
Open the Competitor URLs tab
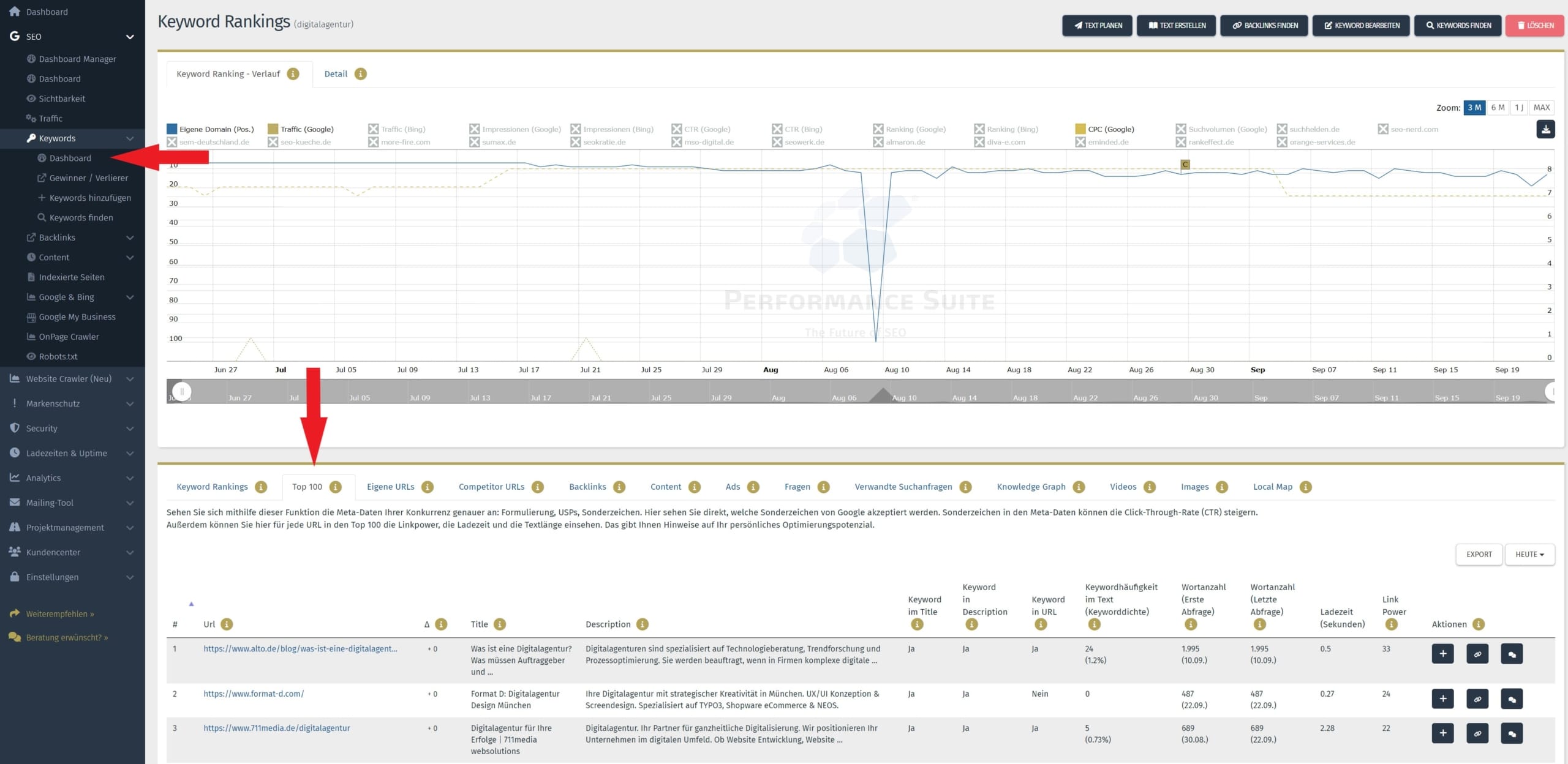click(x=491, y=487)
